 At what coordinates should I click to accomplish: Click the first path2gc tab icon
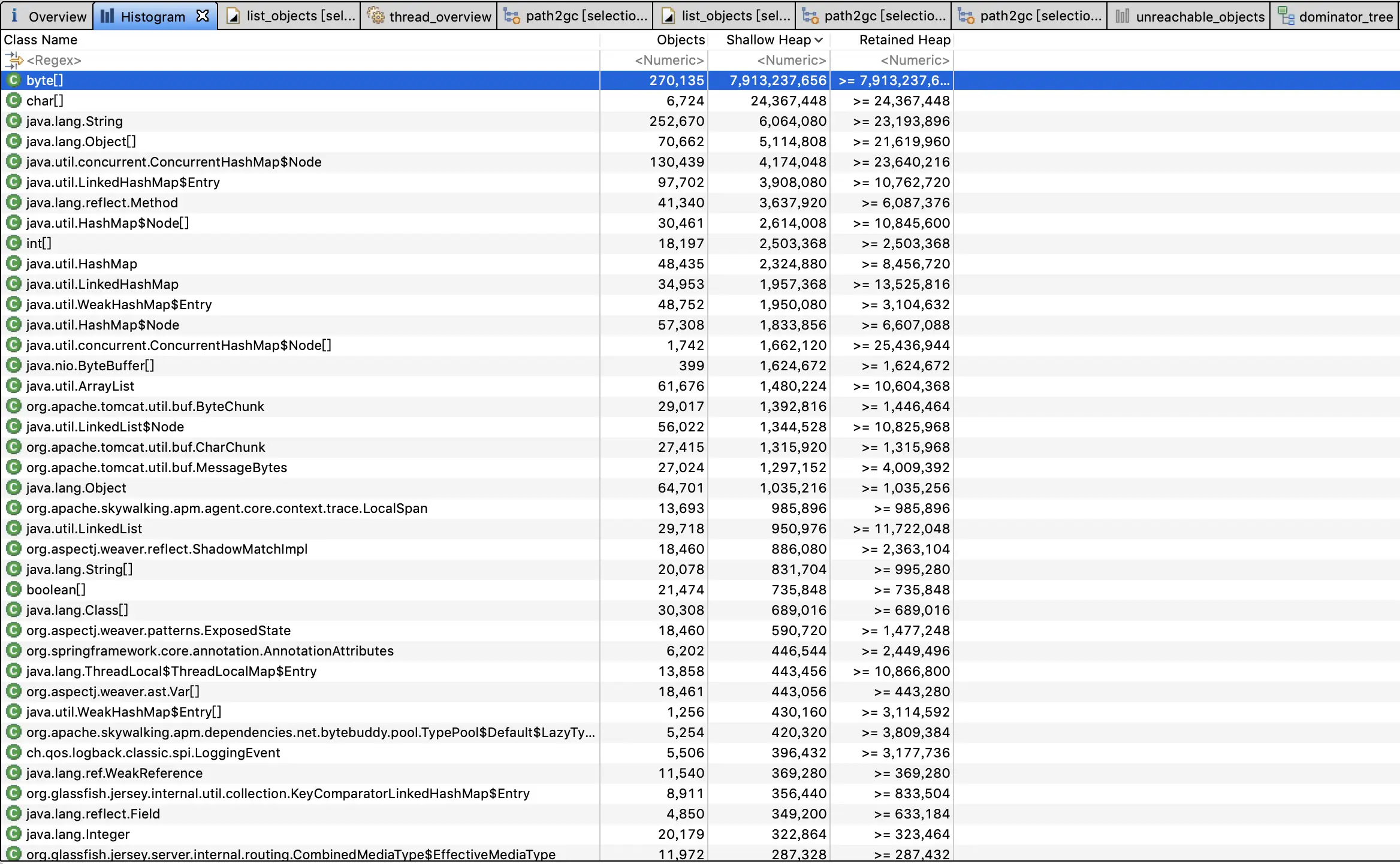(x=511, y=16)
